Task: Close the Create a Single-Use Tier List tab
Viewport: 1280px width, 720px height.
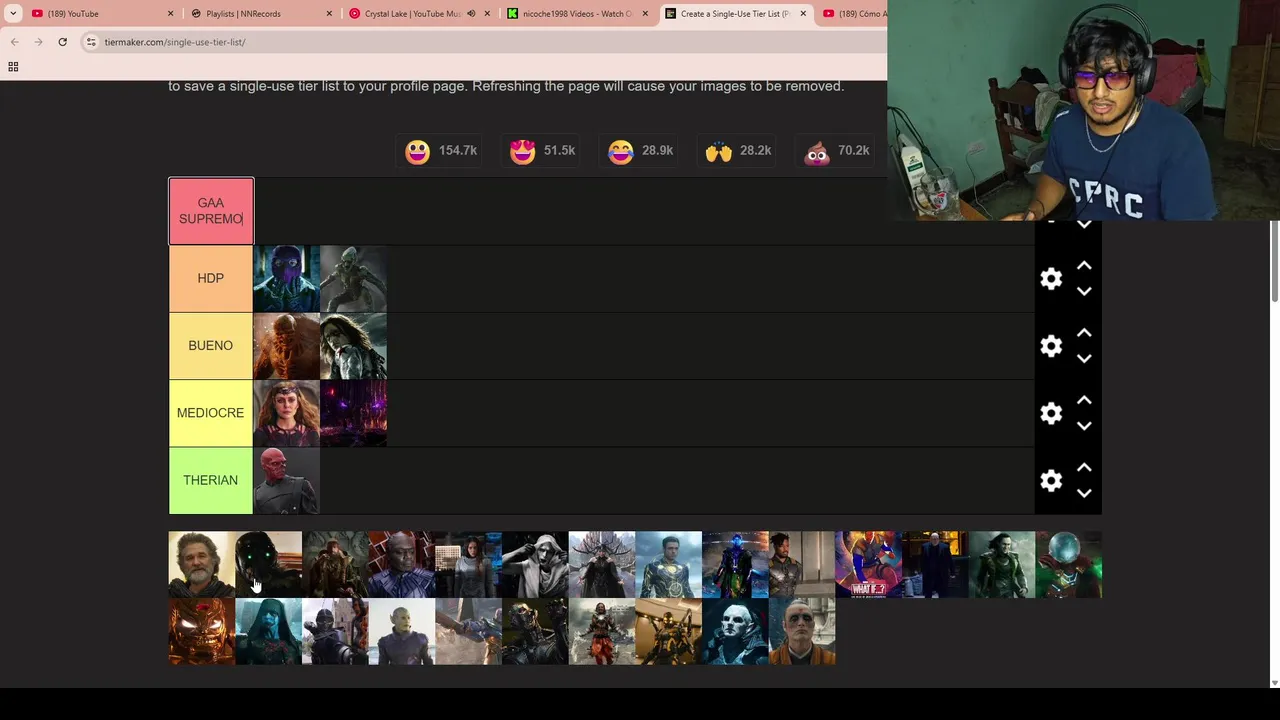Action: 803,14
